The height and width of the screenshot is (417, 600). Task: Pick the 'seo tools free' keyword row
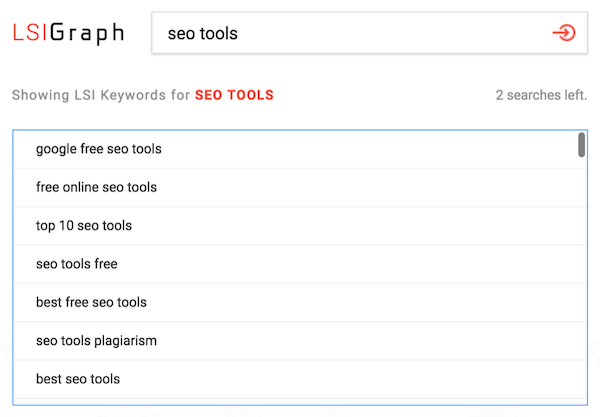[76, 264]
